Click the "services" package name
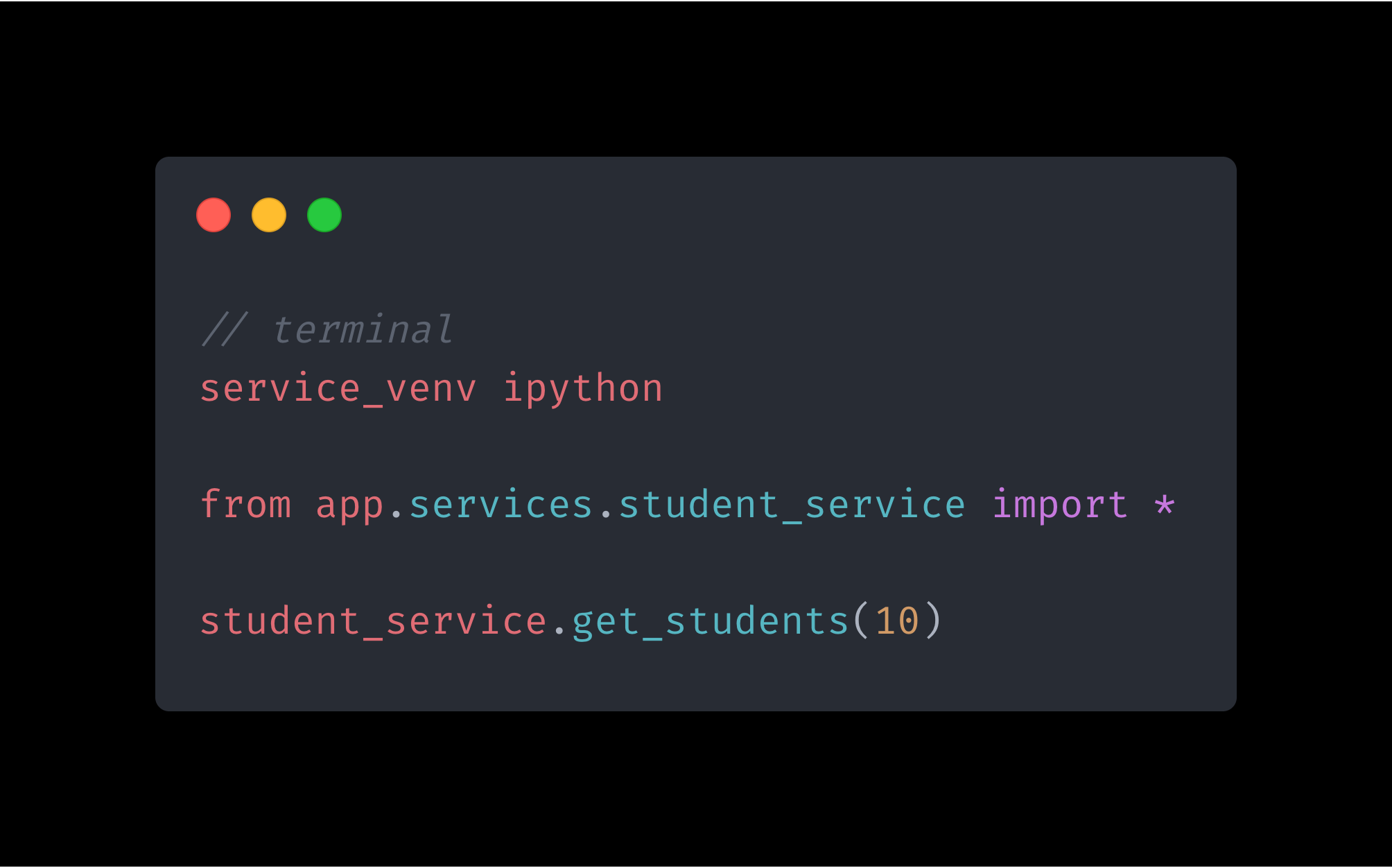1392x868 pixels. tap(501, 504)
